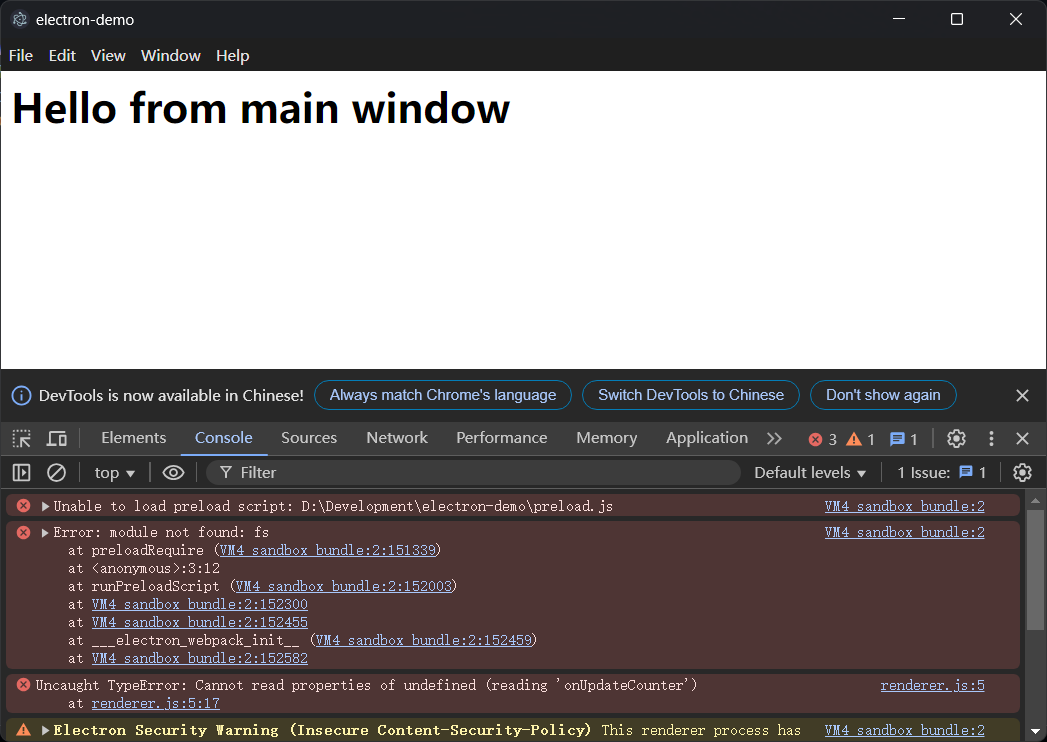Screen dimensions: 1047x742
Task: Switch to the Performance tab
Action: click(x=501, y=438)
